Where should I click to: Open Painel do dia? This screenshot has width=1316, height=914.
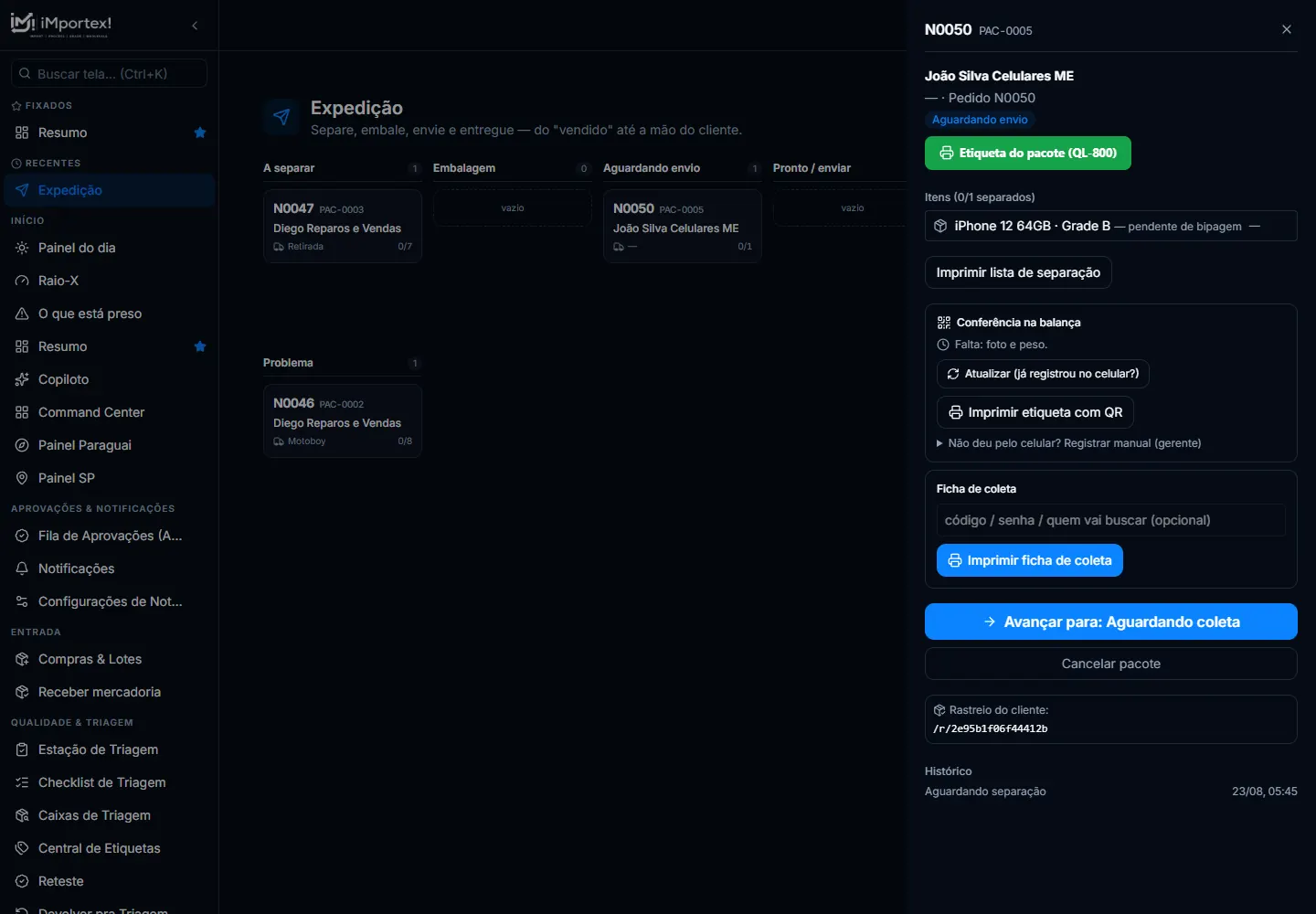(x=110, y=248)
